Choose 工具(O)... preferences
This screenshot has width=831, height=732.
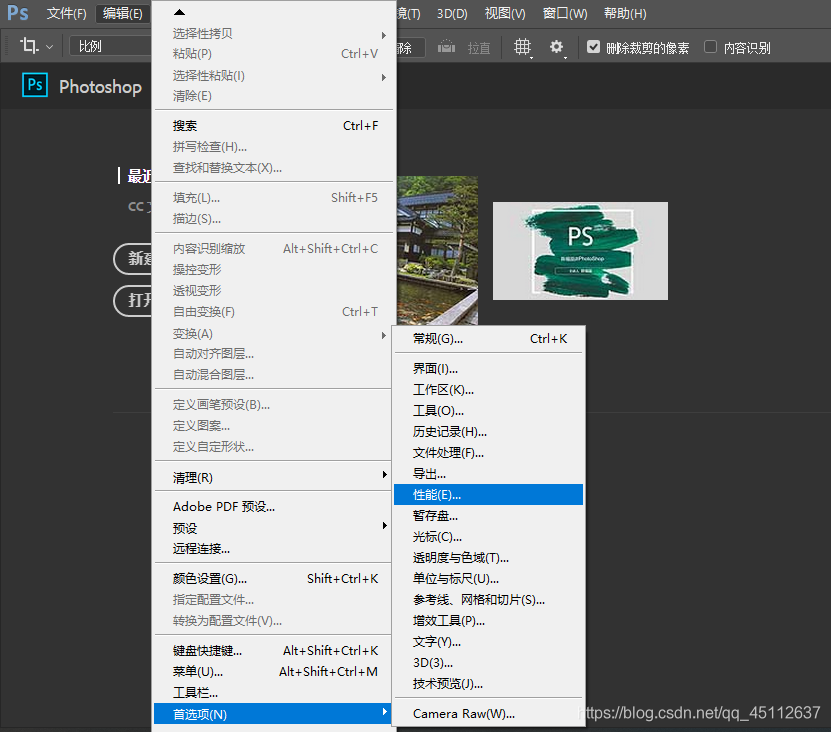(x=489, y=411)
